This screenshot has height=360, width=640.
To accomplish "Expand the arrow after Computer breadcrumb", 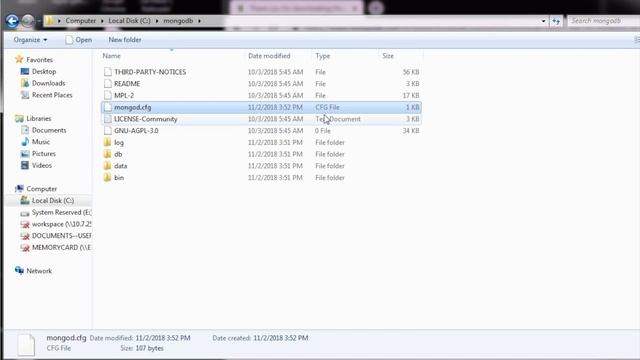I will point(102,20).
